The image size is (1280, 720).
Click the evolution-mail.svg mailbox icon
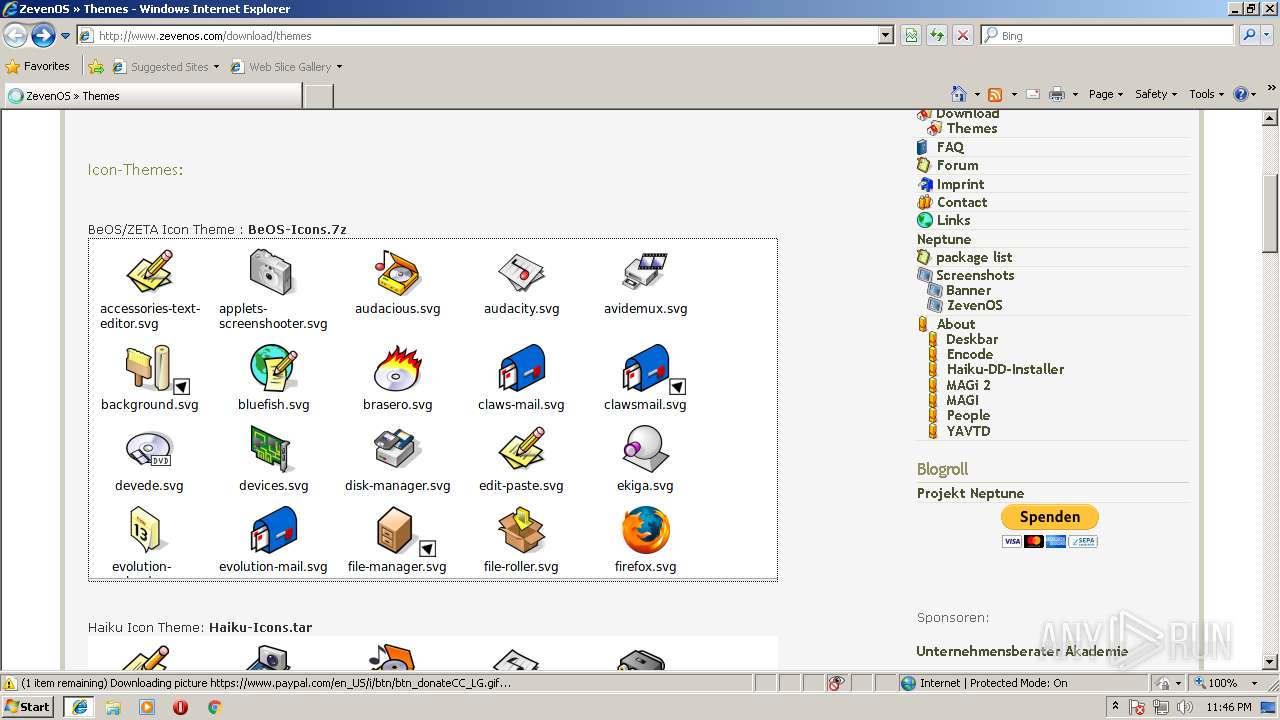(x=273, y=531)
